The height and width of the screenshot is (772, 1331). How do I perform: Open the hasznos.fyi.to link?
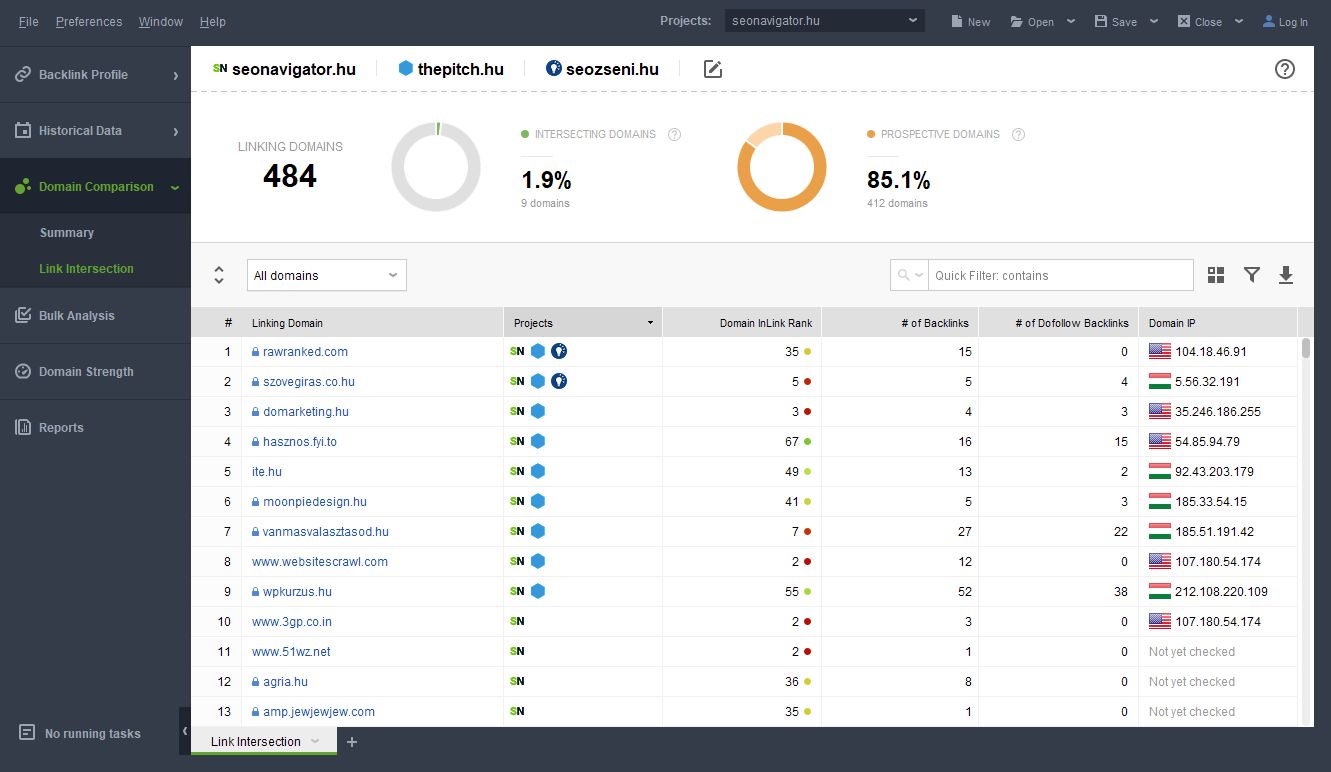point(300,441)
